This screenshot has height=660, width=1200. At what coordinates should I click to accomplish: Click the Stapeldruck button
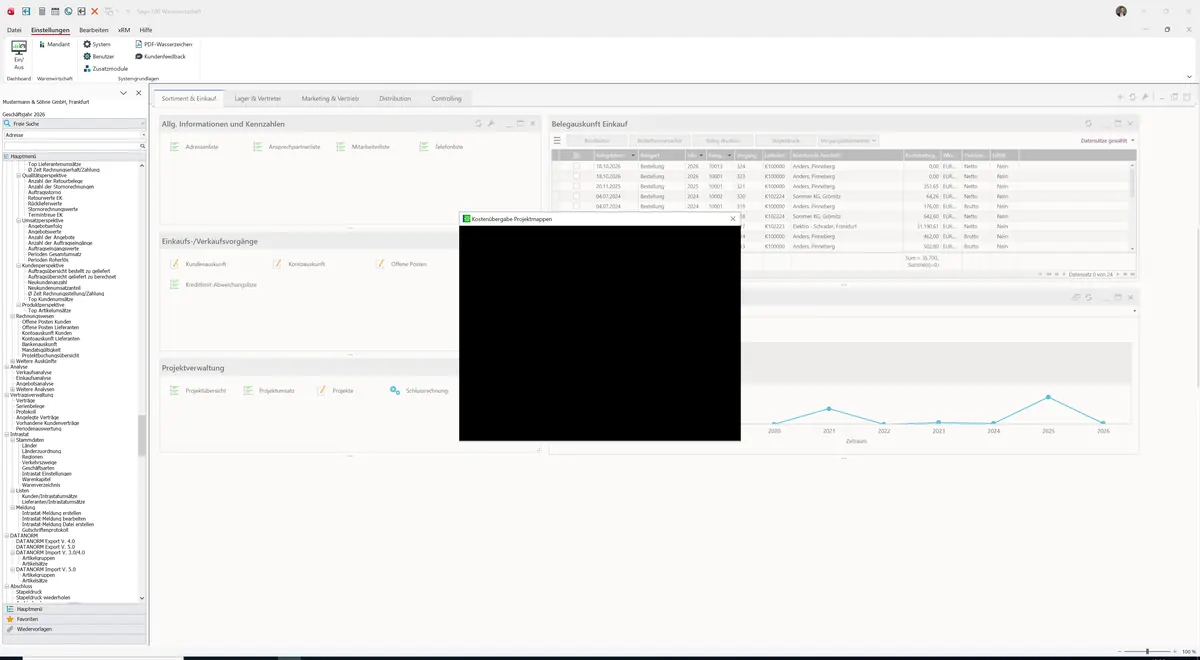(x=784, y=141)
